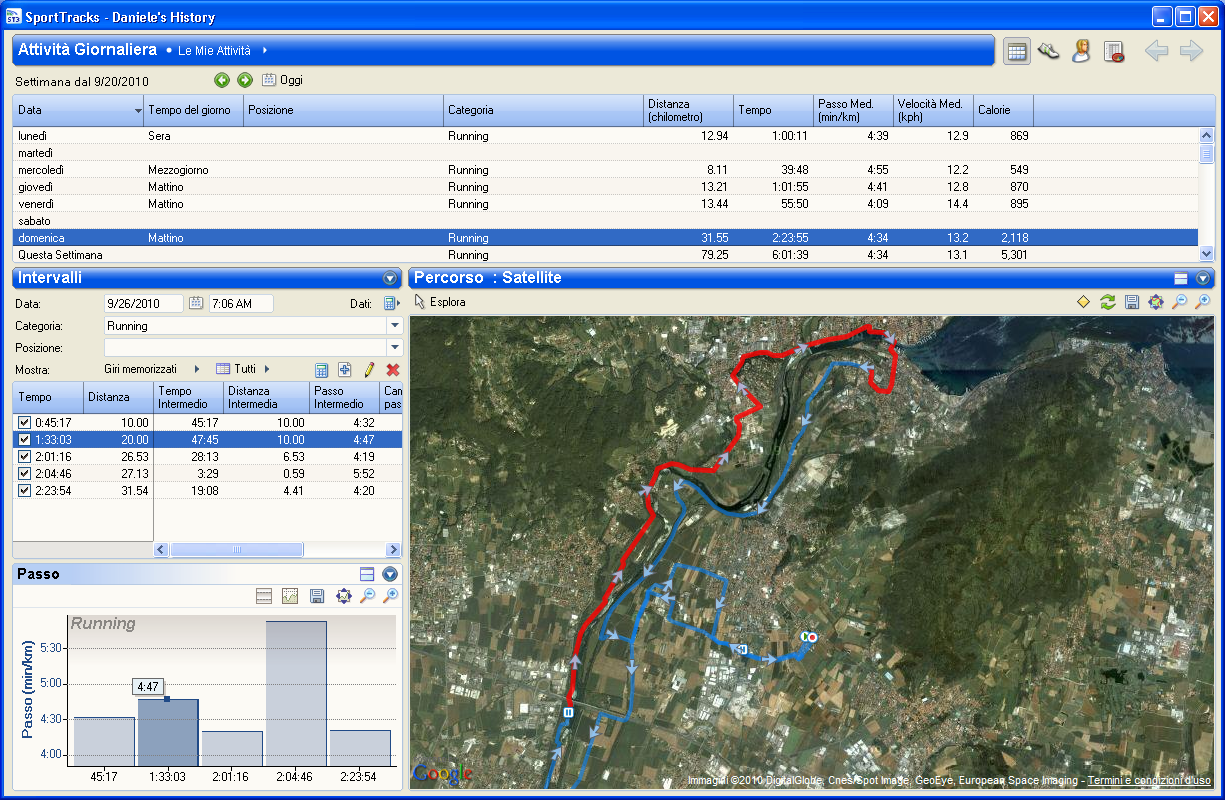Go to next week with green arrow
This screenshot has width=1225, height=800.
click(244, 80)
